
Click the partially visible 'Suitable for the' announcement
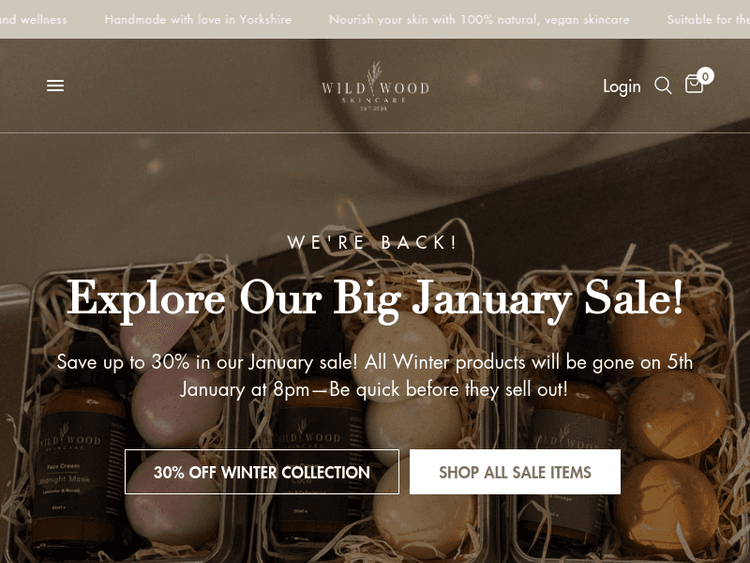(x=708, y=20)
